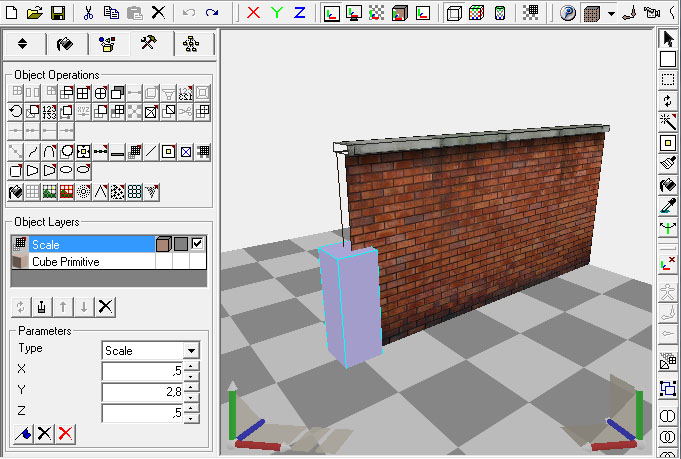Switch to the hammer tools tab
The image size is (681, 459).
point(148,44)
